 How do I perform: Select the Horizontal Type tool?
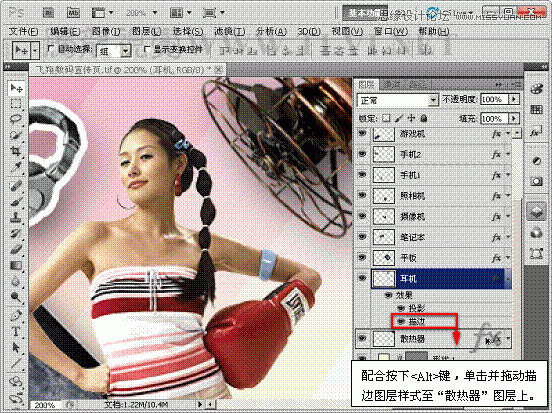point(16,331)
